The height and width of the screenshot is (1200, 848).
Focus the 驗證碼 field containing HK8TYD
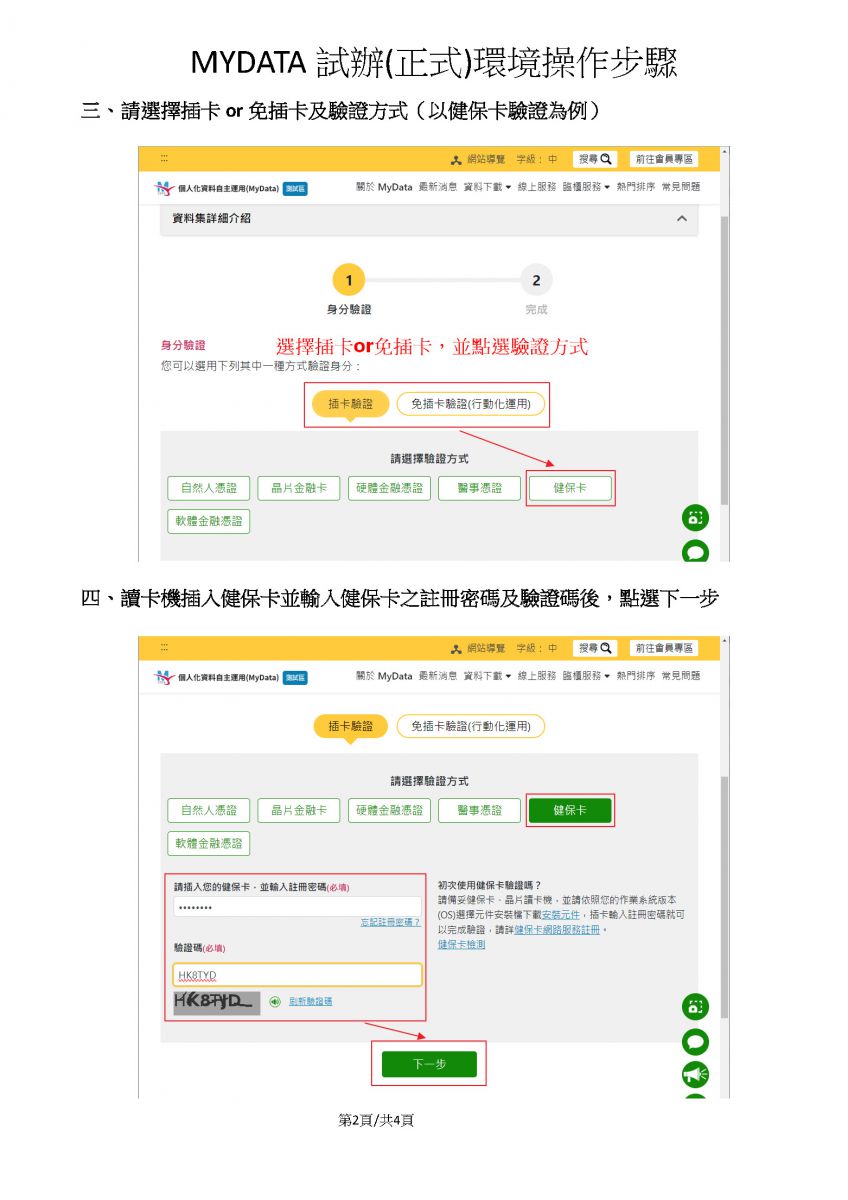297,975
